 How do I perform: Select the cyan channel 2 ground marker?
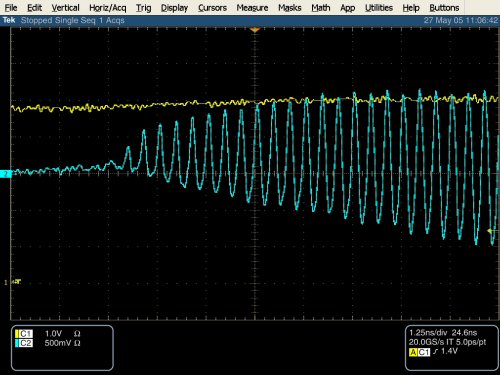(x=6, y=174)
